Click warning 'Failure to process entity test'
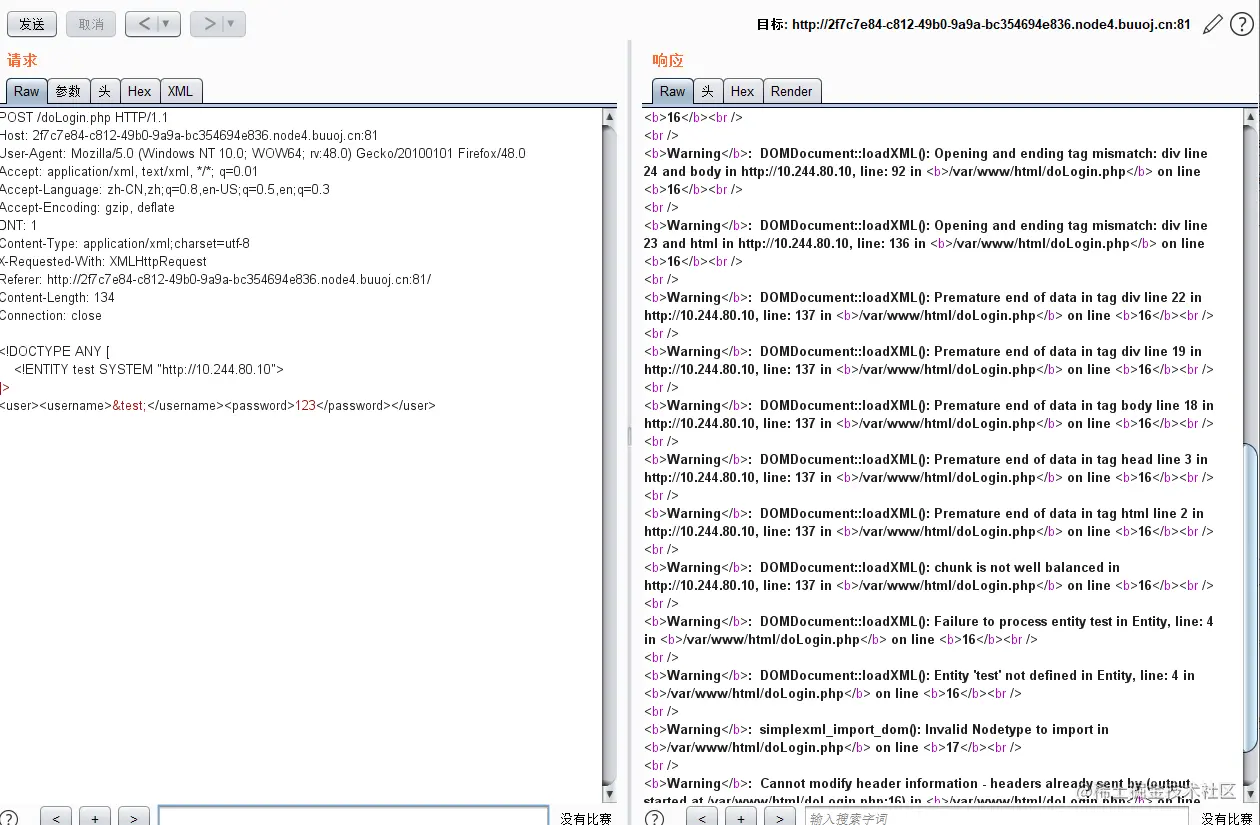Viewport: 1260px width, 825px height. pyautogui.click(x=929, y=630)
